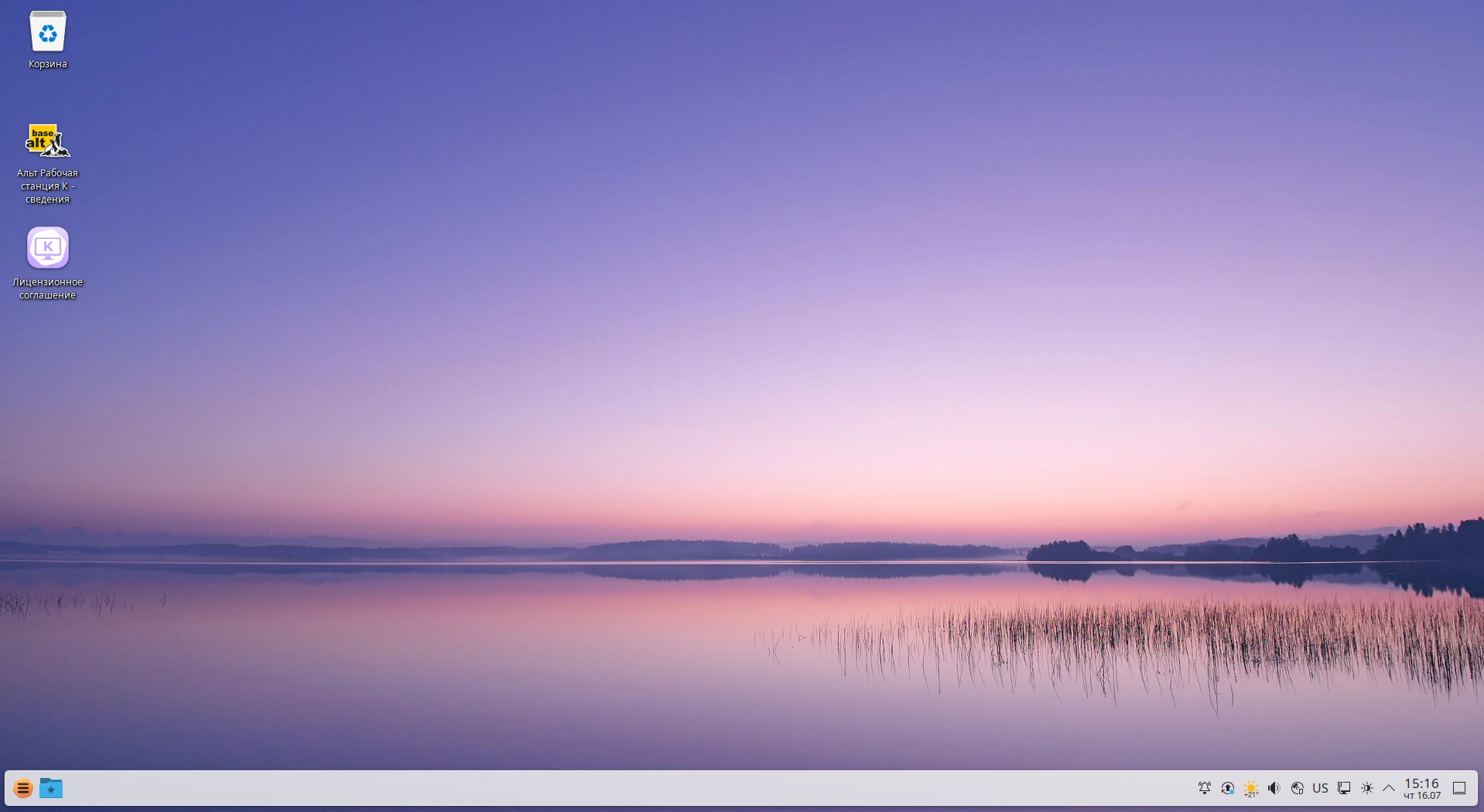
Task: Open the calendar from the 15:16 clock
Action: click(x=1422, y=789)
